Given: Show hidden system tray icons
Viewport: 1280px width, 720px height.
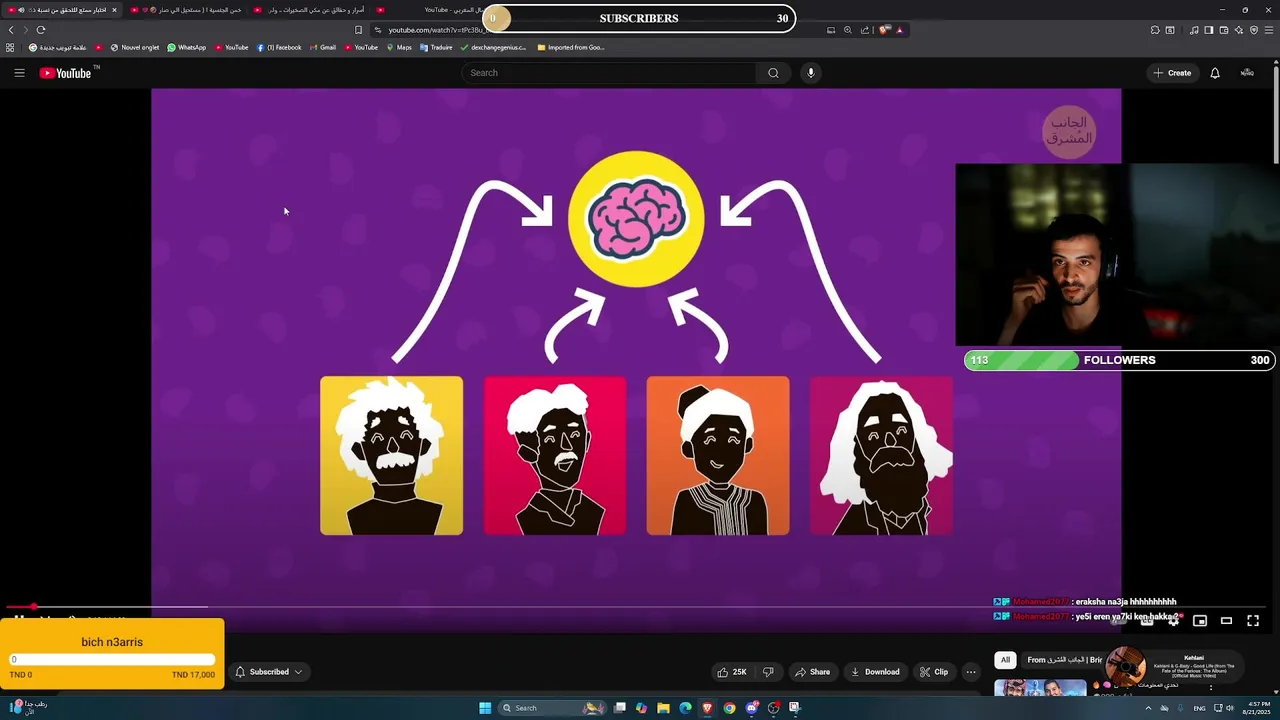Looking at the screenshot, I should tap(1148, 708).
